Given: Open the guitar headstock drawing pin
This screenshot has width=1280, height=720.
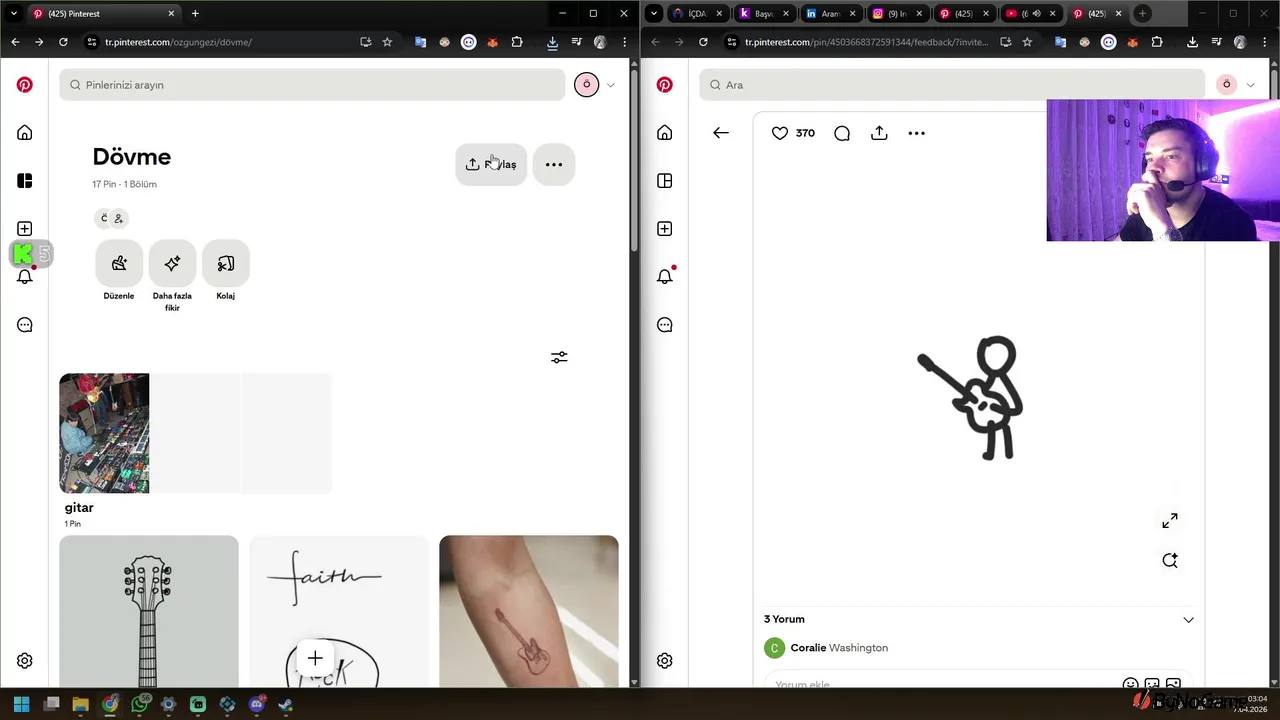Looking at the screenshot, I should pyautogui.click(x=149, y=611).
